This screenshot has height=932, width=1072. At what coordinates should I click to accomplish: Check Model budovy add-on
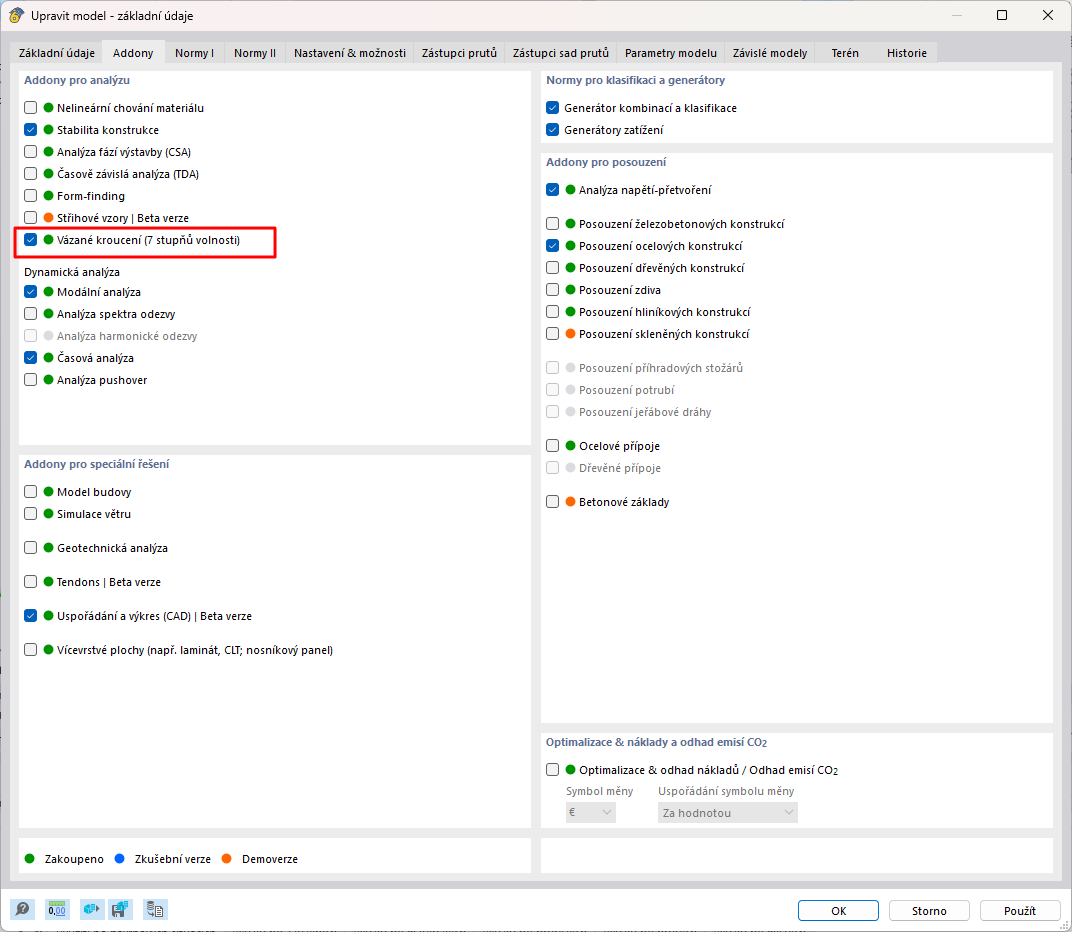[x=31, y=492]
